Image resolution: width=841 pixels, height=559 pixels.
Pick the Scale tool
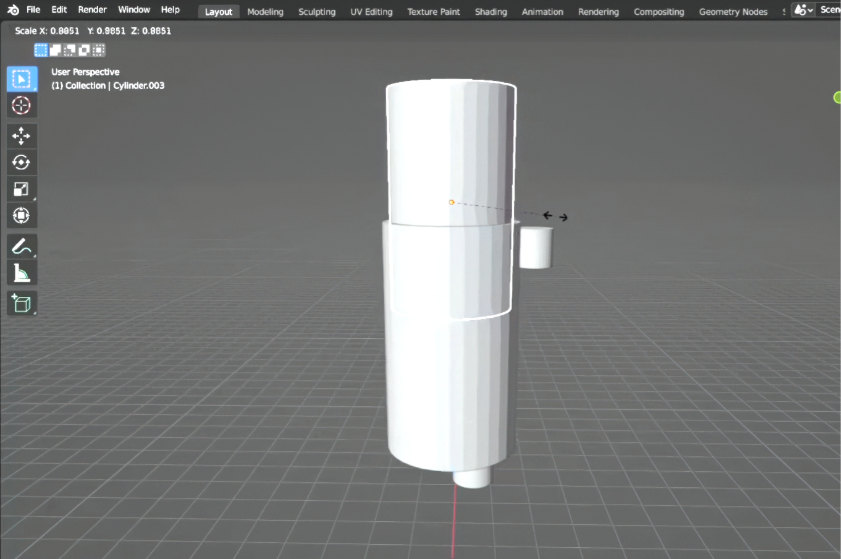coord(21,189)
